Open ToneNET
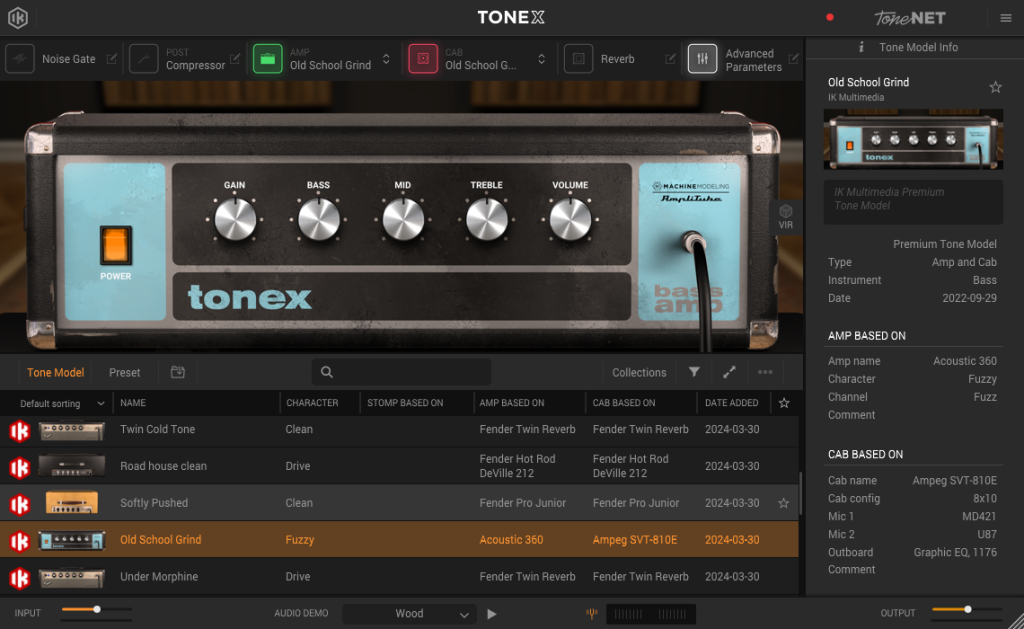Image resolution: width=1024 pixels, height=629 pixels. click(910, 18)
